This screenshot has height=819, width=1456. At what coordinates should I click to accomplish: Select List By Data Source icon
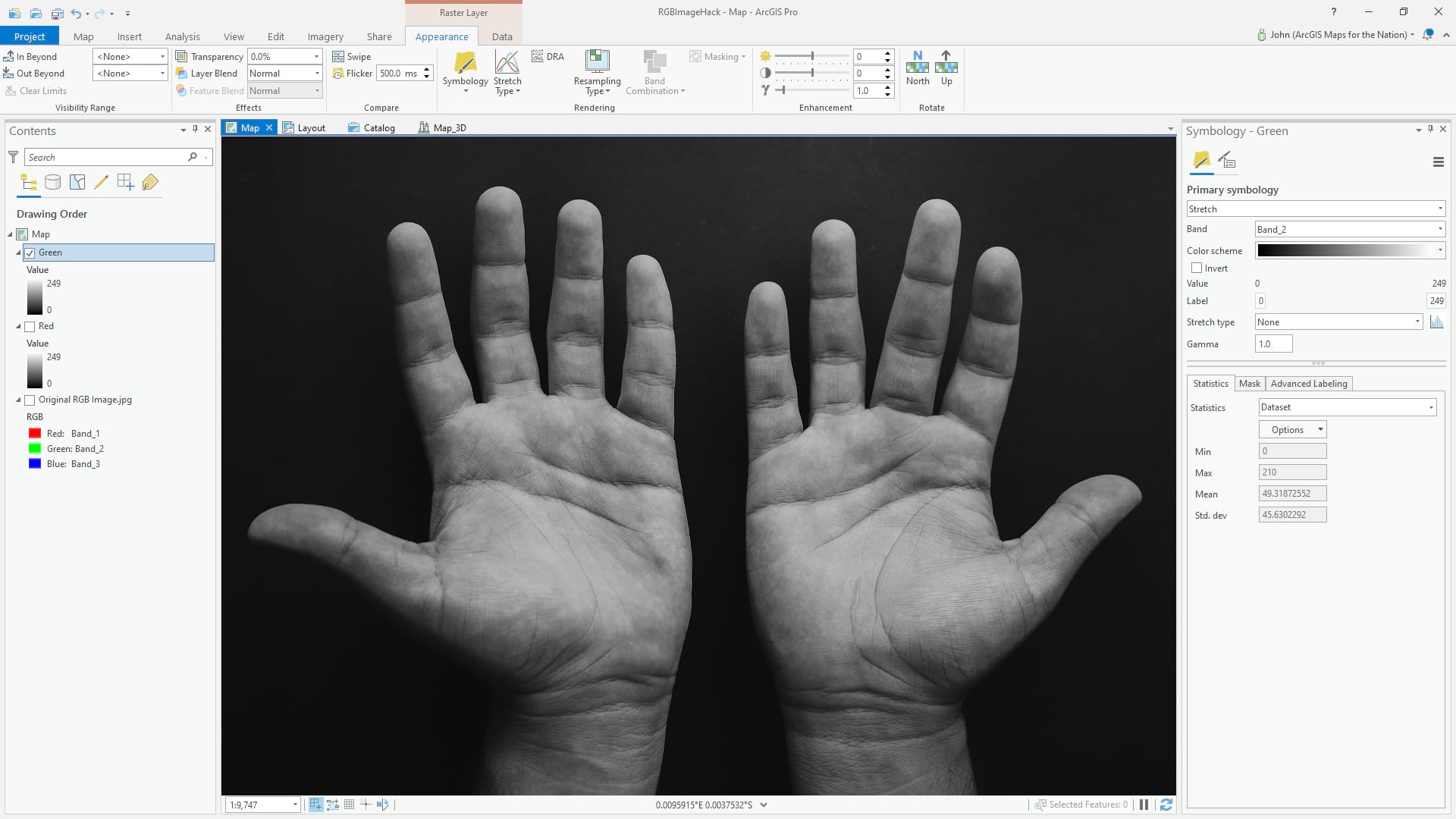click(52, 182)
